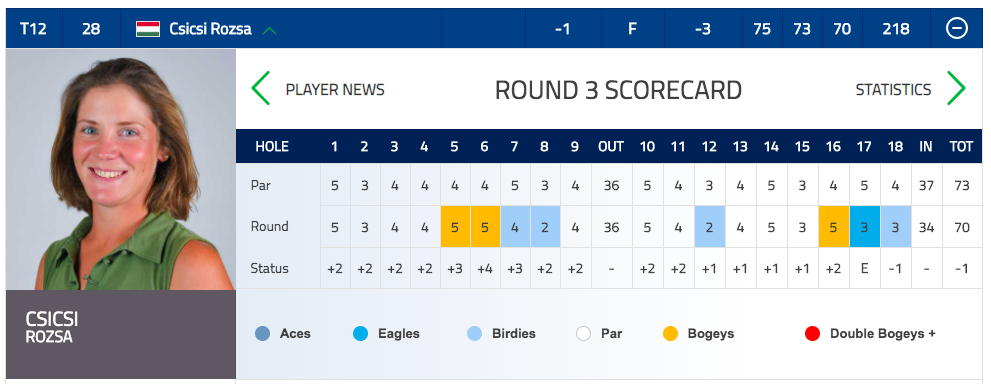
Task: Click the Par legend white circle
Action: click(x=583, y=333)
